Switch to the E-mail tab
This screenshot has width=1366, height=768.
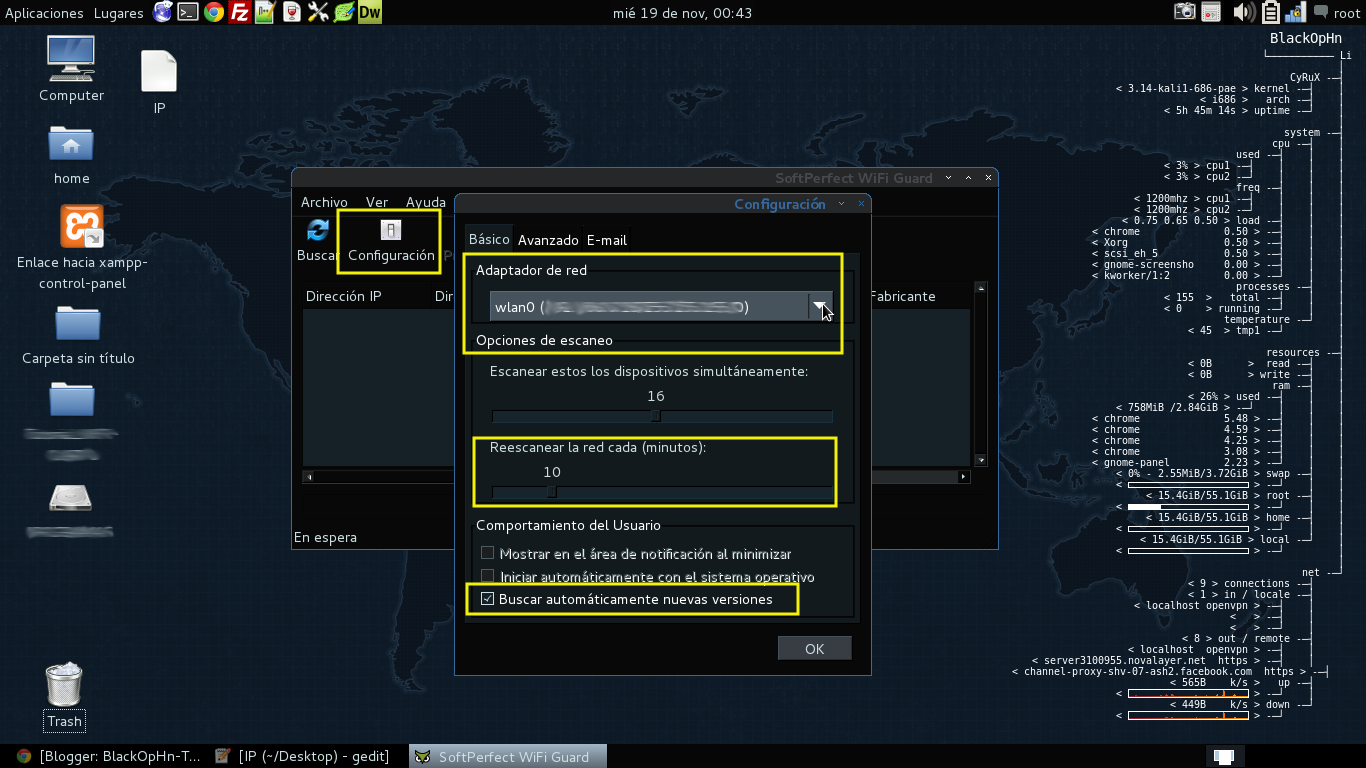[x=607, y=240]
